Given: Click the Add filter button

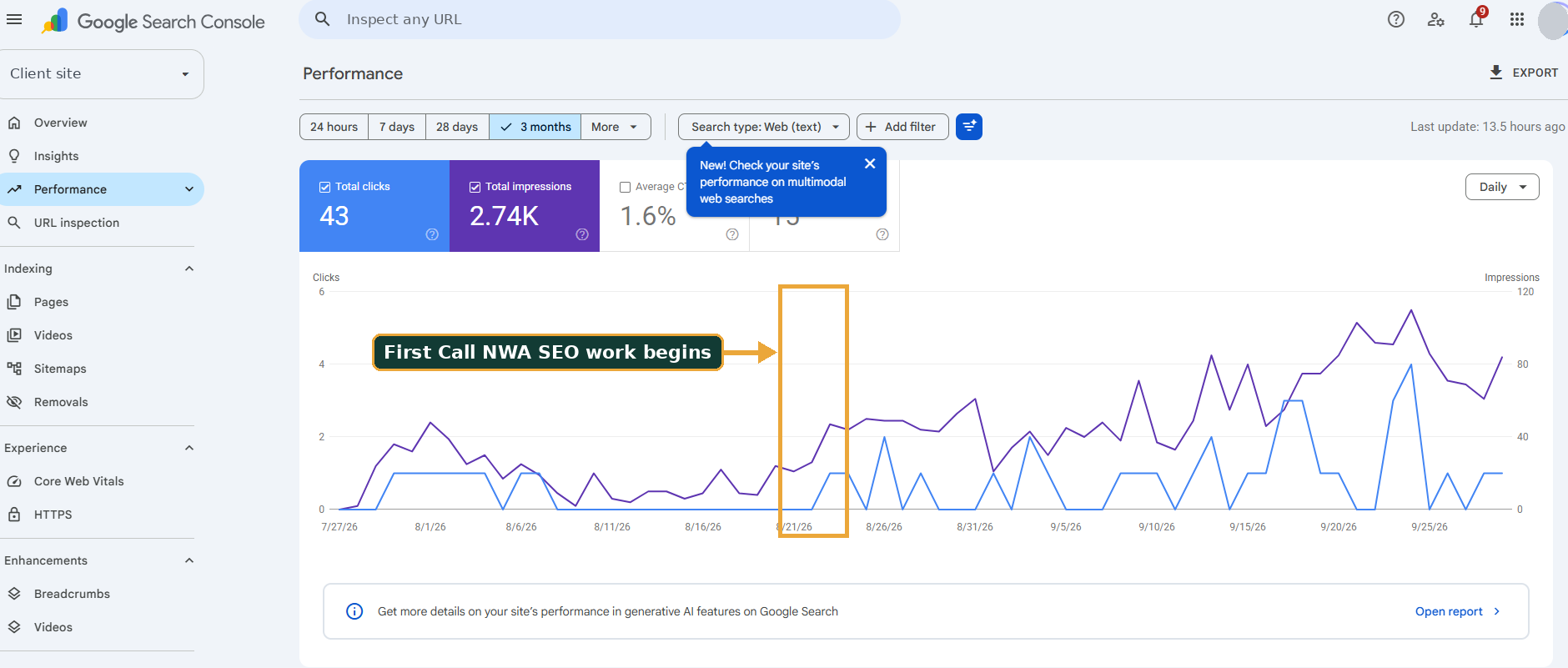Looking at the screenshot, I should [902, 127].
